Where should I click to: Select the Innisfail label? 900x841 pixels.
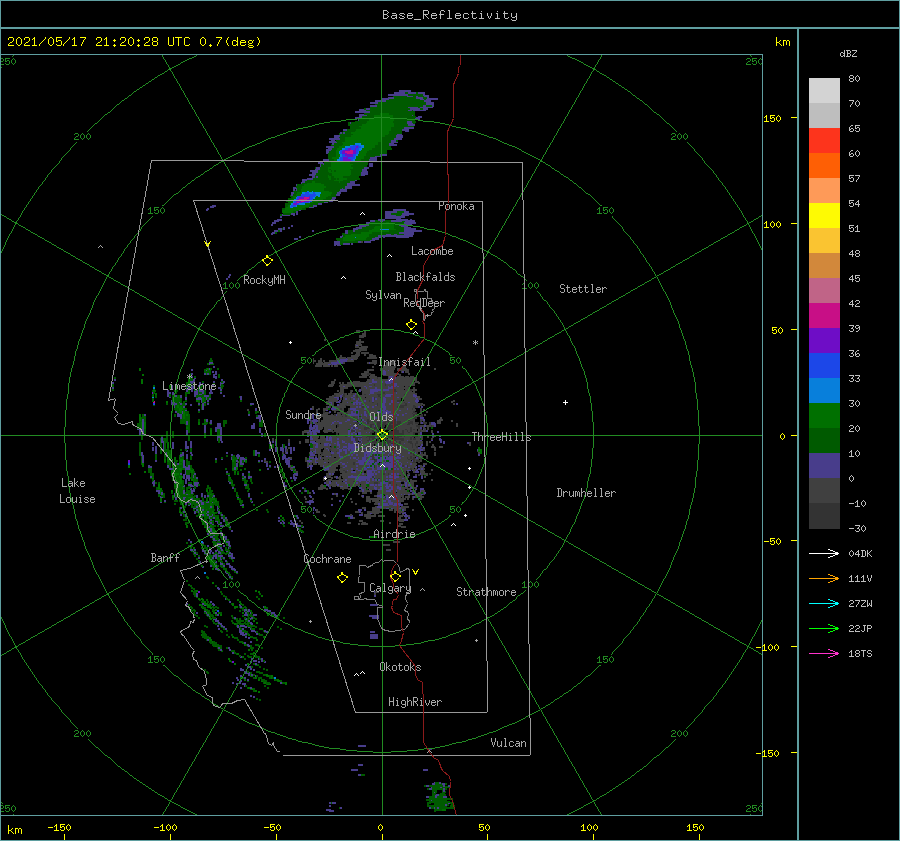(404, 362)
